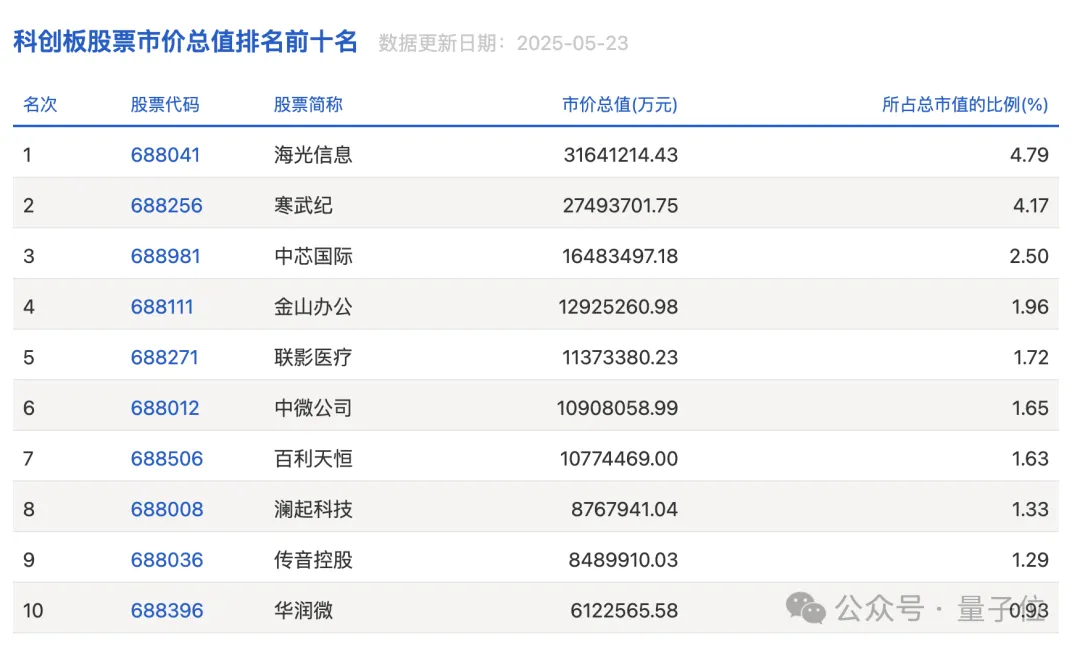Click the 市价总值(万元) column header
The image size is (1080, 652).
[620, 105]
